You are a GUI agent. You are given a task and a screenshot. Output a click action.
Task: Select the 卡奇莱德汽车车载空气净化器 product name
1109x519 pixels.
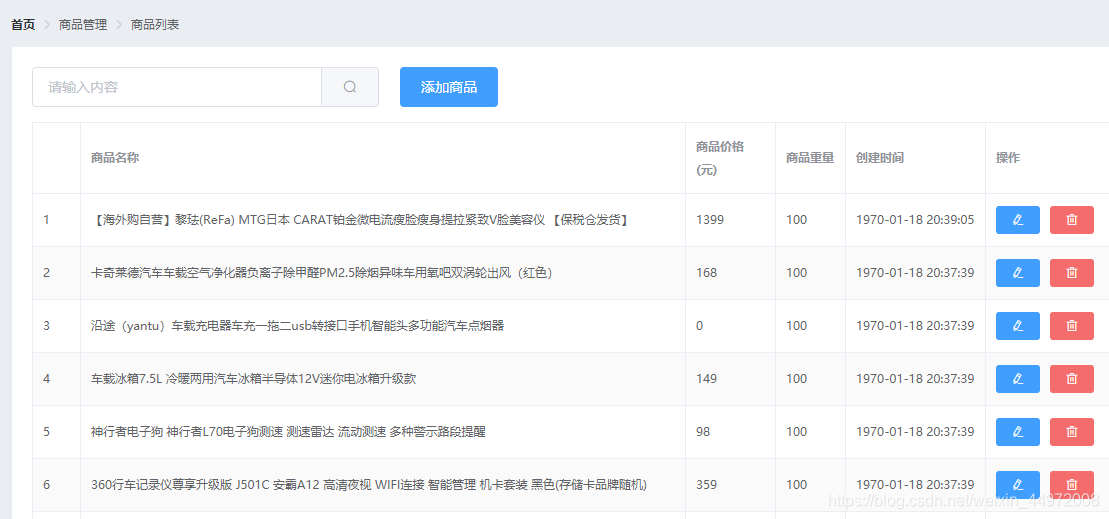point(322,273)
